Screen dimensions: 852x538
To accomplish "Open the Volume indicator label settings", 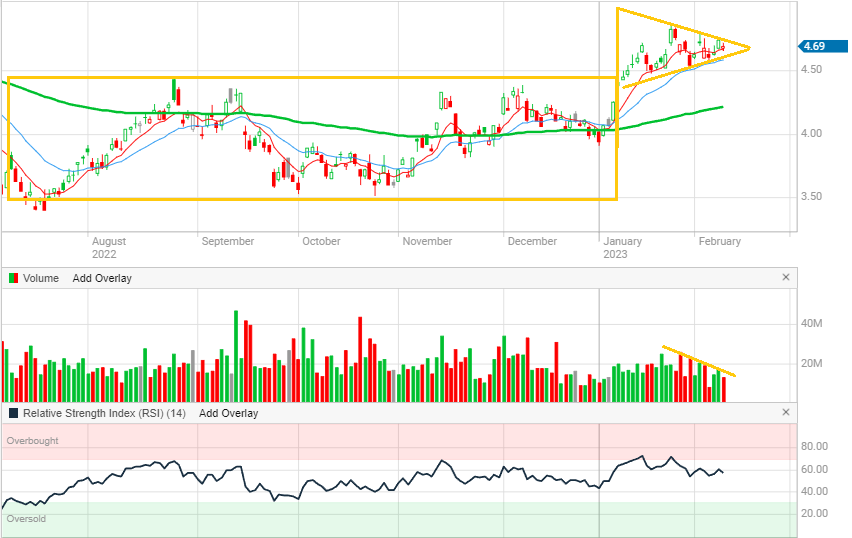I will pyautogui.click(x=41, y=278).
